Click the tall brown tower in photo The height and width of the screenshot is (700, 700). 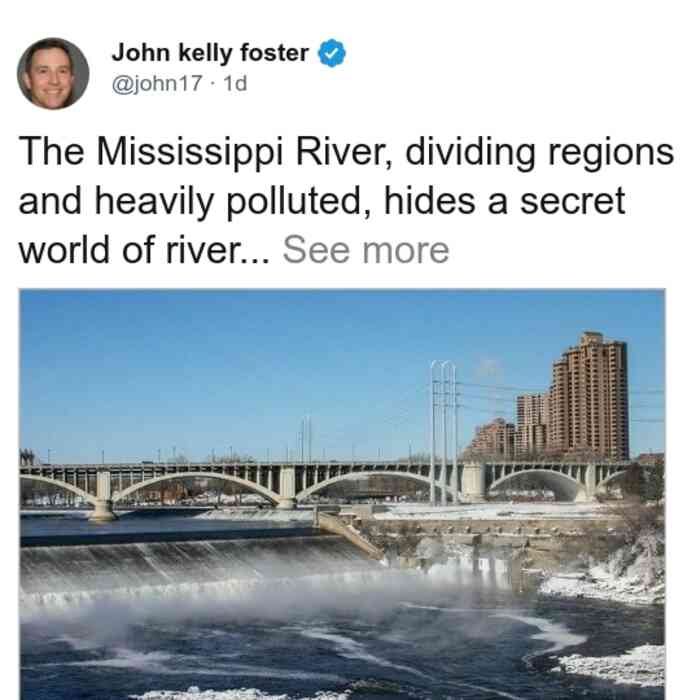pos(589,397)
